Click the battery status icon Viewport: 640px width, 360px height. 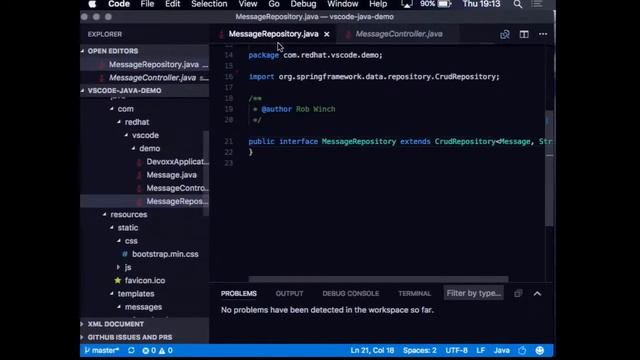click(444, 4)
